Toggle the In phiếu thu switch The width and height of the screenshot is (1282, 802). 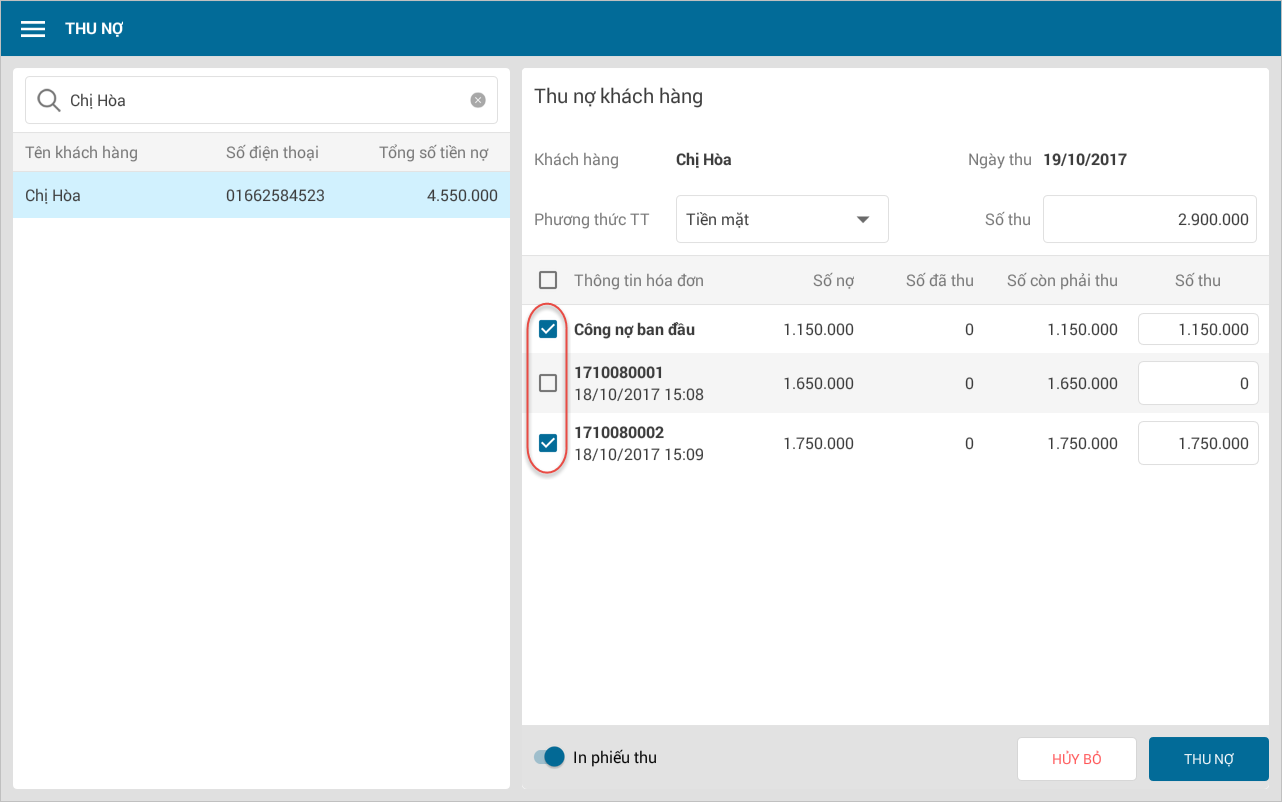tap(550, 757)
